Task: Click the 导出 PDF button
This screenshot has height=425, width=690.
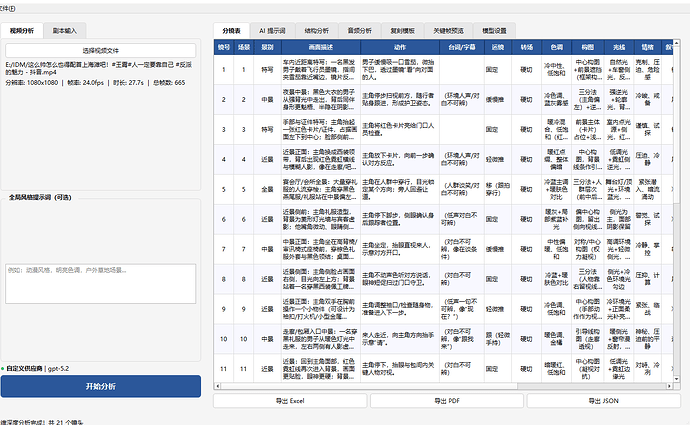Action: (x=447, y=401)
